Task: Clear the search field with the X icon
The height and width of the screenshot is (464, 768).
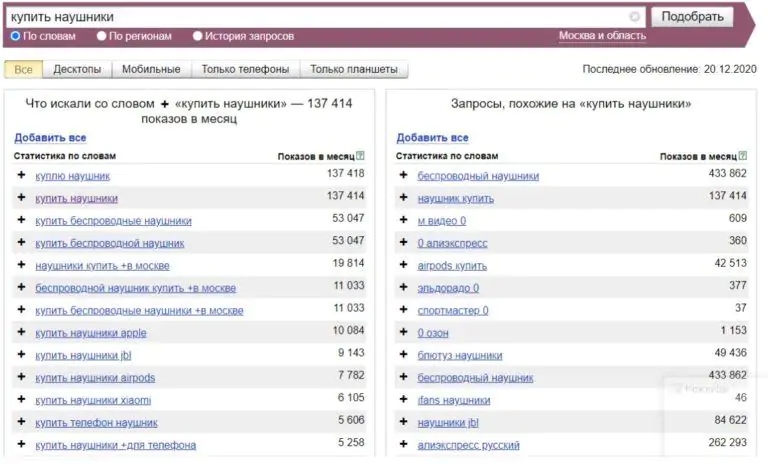Action: coord(634,17)
